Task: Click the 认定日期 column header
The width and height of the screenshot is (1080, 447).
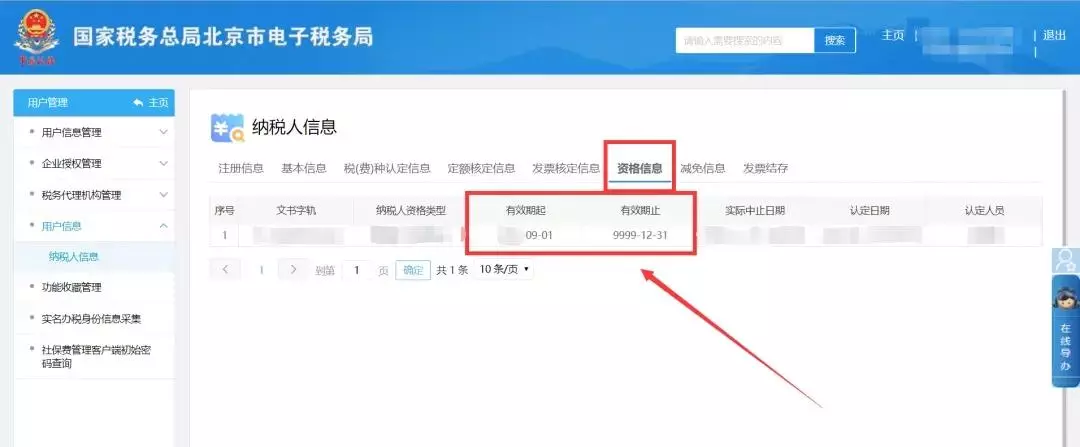Action: point(869,211)
